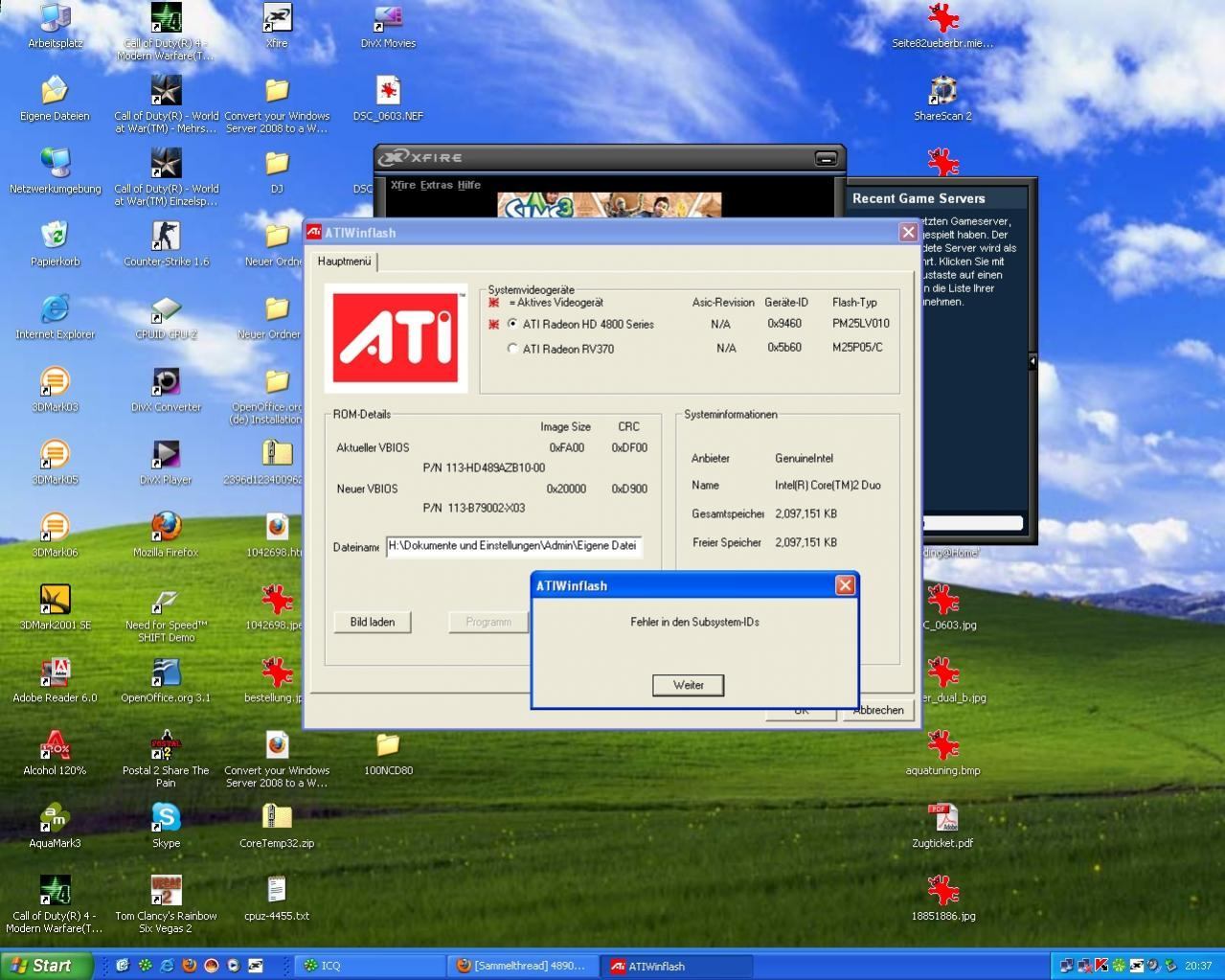Select Need for Speed SHIFT Demo icon
1225x980 pixels.
point(166,614)
